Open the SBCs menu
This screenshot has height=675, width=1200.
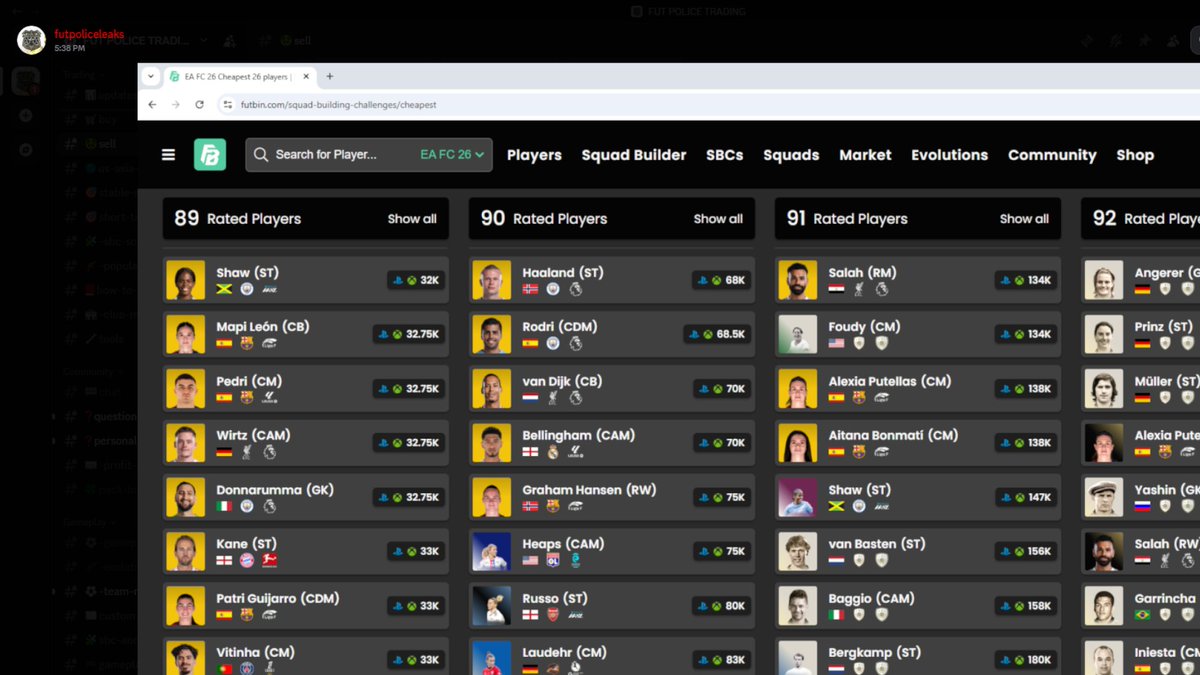point(725,155)
